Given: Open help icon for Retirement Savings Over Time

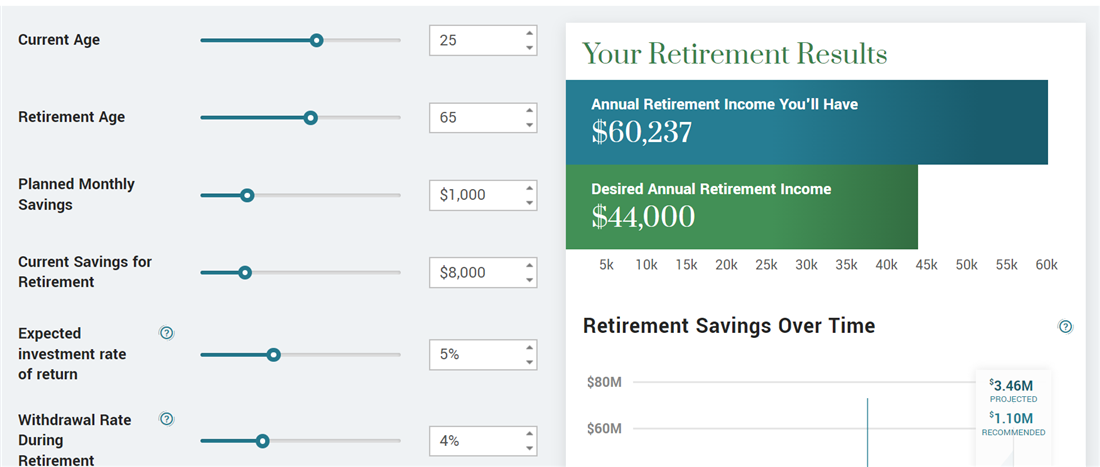Looking at the screenshot, I should 1065,327.
